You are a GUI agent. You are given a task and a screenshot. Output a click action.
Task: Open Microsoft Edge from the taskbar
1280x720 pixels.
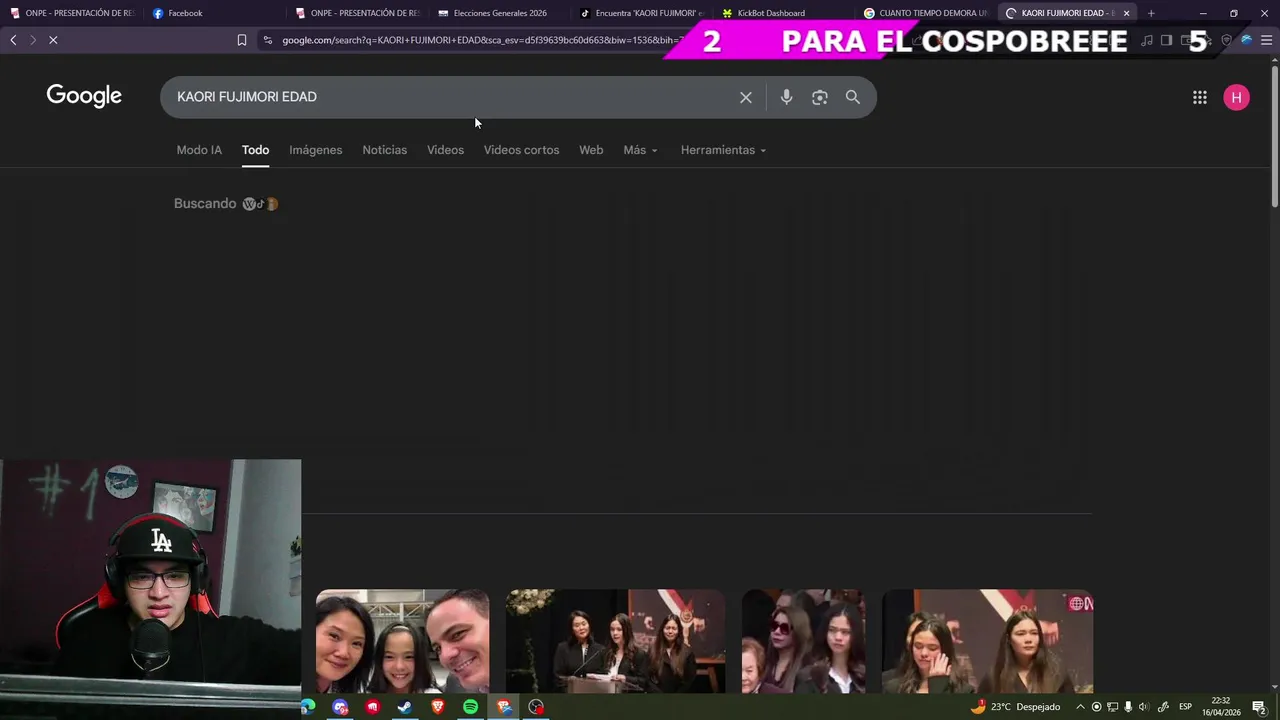pyautogui.click(x=308, y=707)
